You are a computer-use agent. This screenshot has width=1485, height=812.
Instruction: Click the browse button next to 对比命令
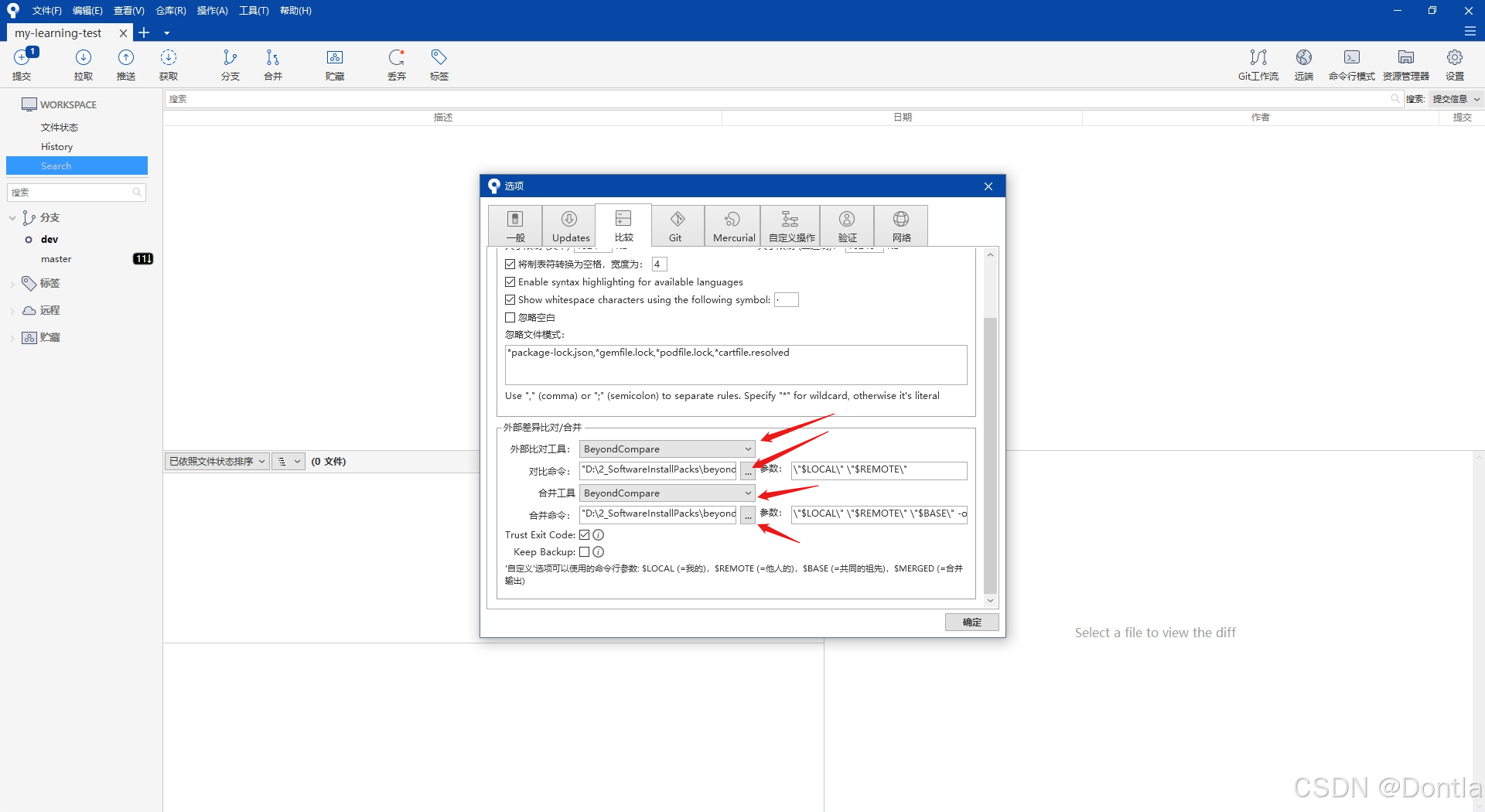747,470
